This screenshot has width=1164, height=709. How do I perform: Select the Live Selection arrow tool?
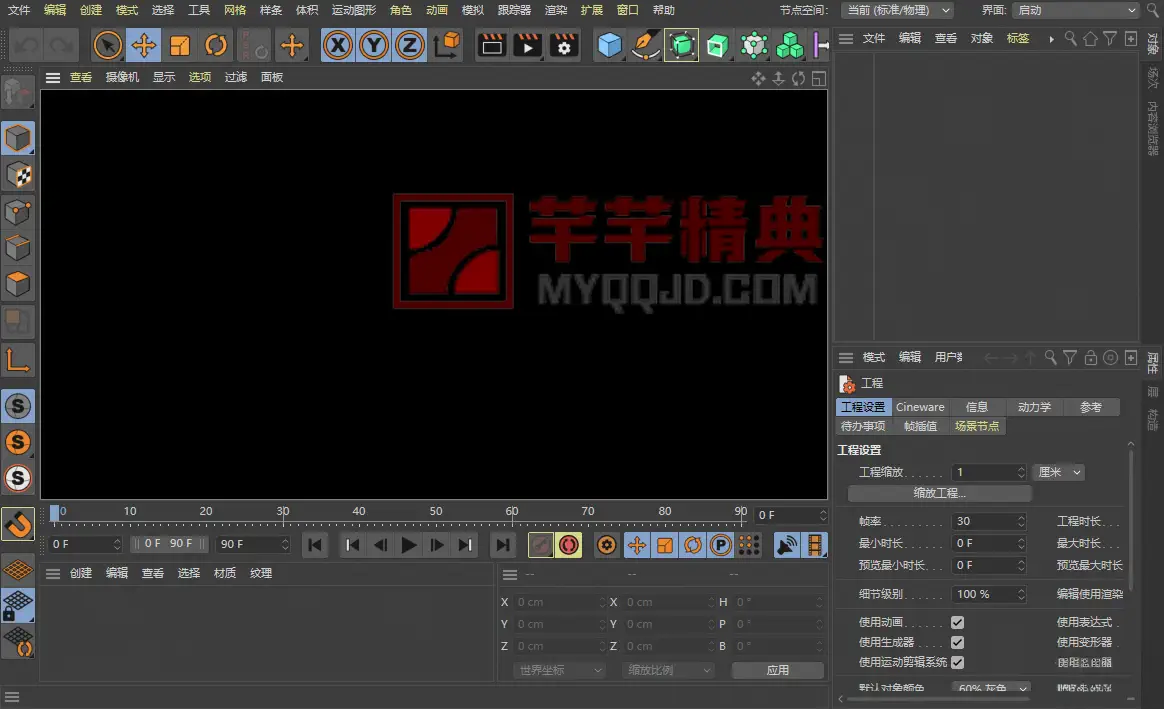(x=107, y=45)
